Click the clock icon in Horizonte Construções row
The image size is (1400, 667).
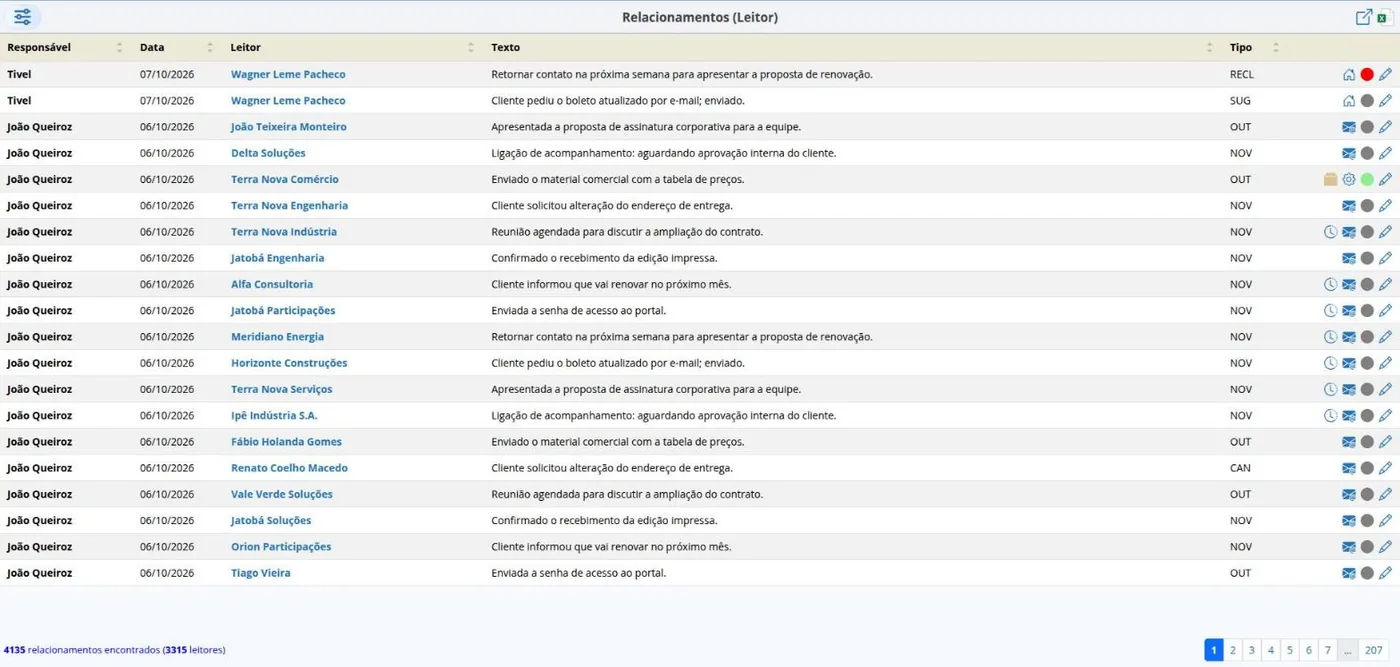(x=1331, y=363)
